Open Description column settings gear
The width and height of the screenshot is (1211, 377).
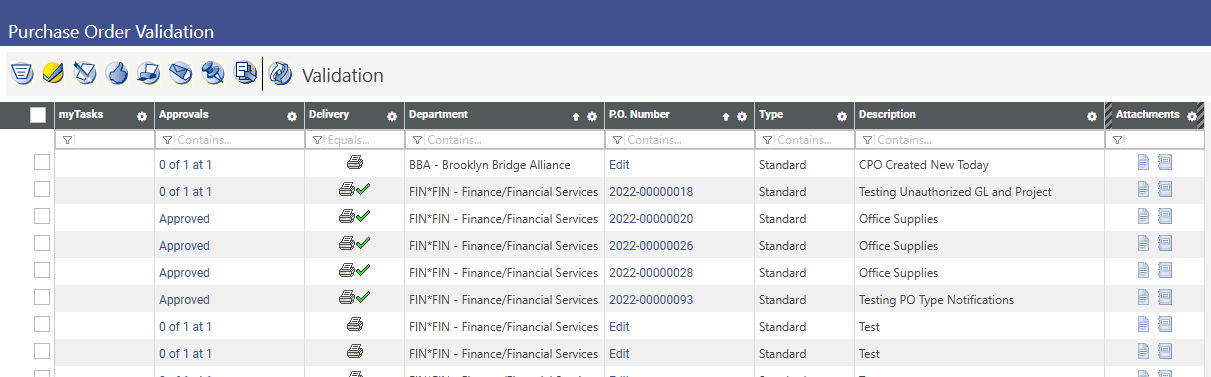(x=1092, y=116)
